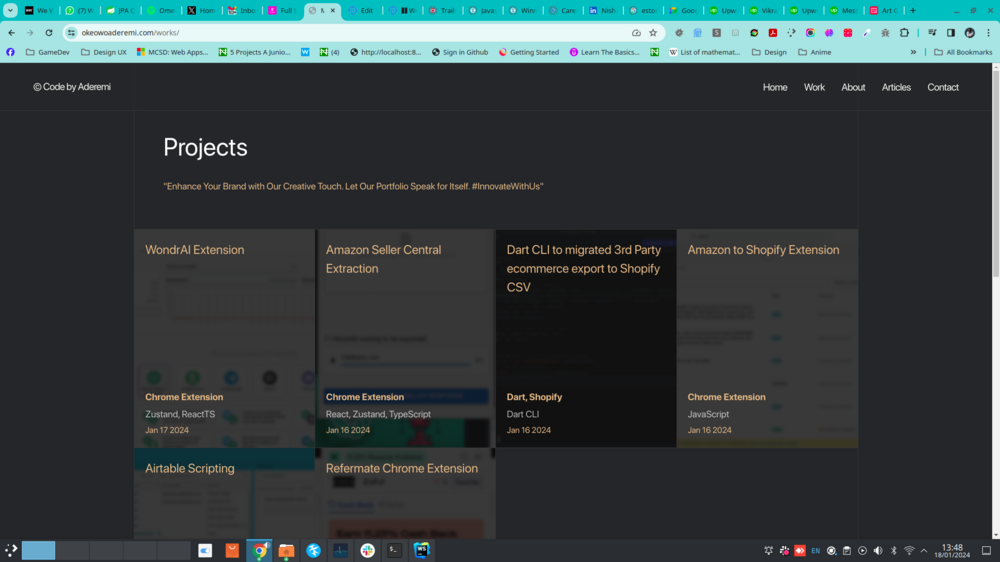This screenshot has height=562, width=1000.
Task: Click the Amazon to Shopify Extension title
Action: pos(763,250)
